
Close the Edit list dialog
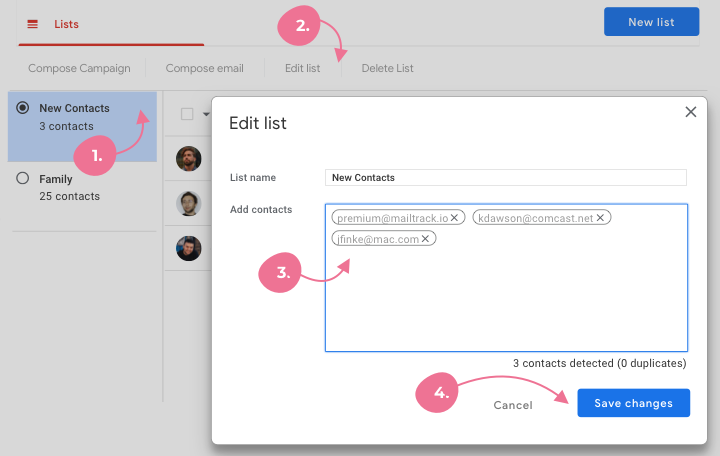point(690,112)
